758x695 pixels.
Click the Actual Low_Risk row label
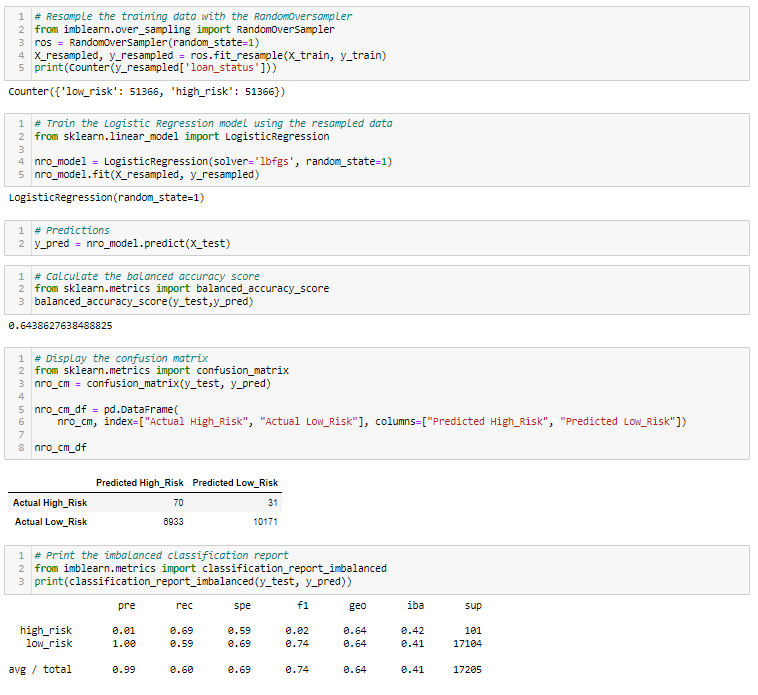(x=51, y=522)
